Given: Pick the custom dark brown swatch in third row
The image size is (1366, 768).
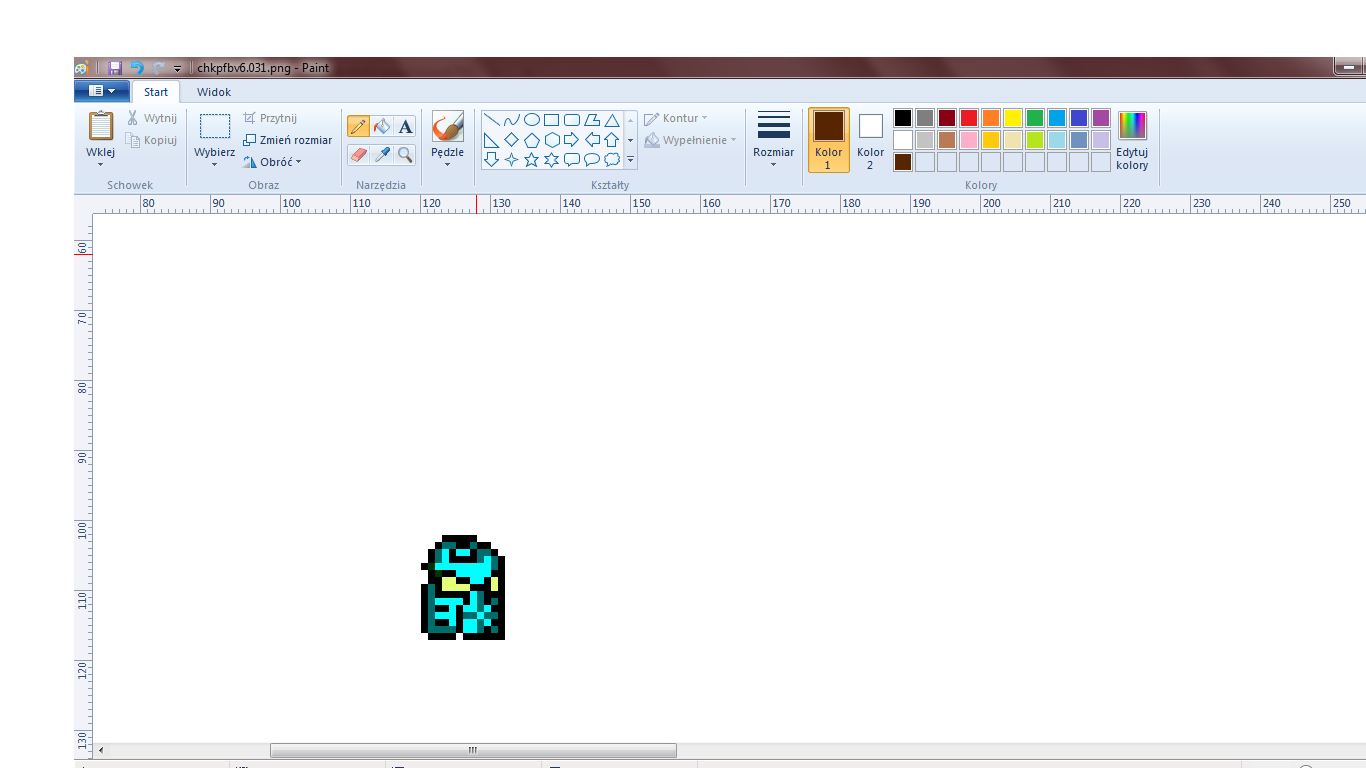Looking at the screenshot, I should coord(903,162).
